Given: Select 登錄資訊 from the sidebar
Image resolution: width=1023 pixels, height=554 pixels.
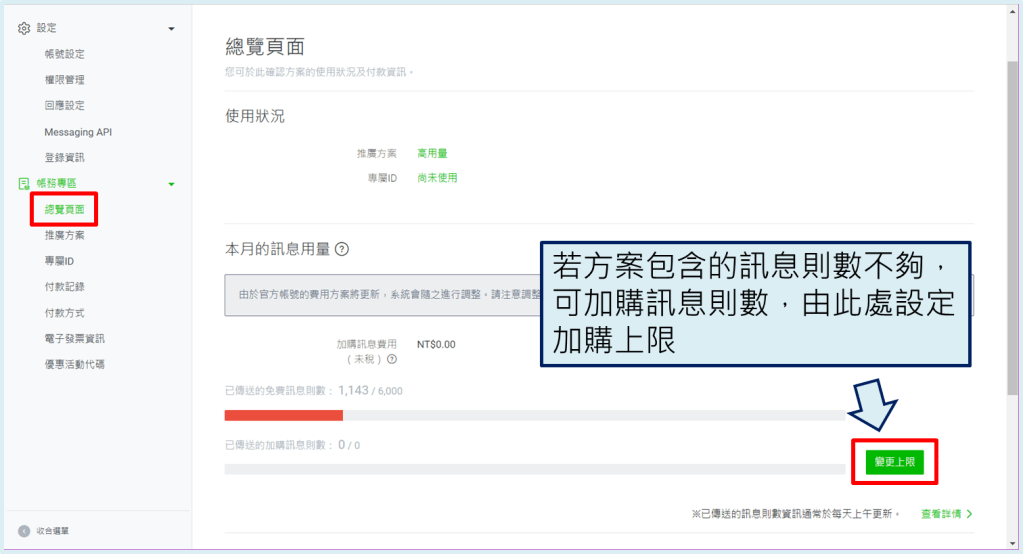Looking at the screenshot, I should tap(64, 158).
